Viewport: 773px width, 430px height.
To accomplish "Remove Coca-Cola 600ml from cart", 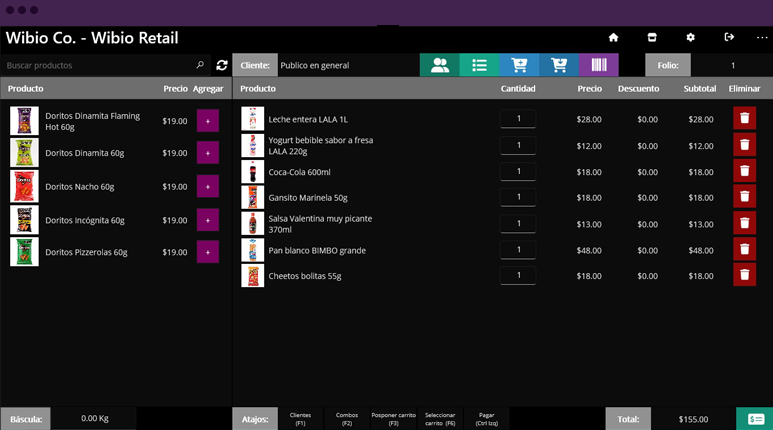I will pos(744,171).
